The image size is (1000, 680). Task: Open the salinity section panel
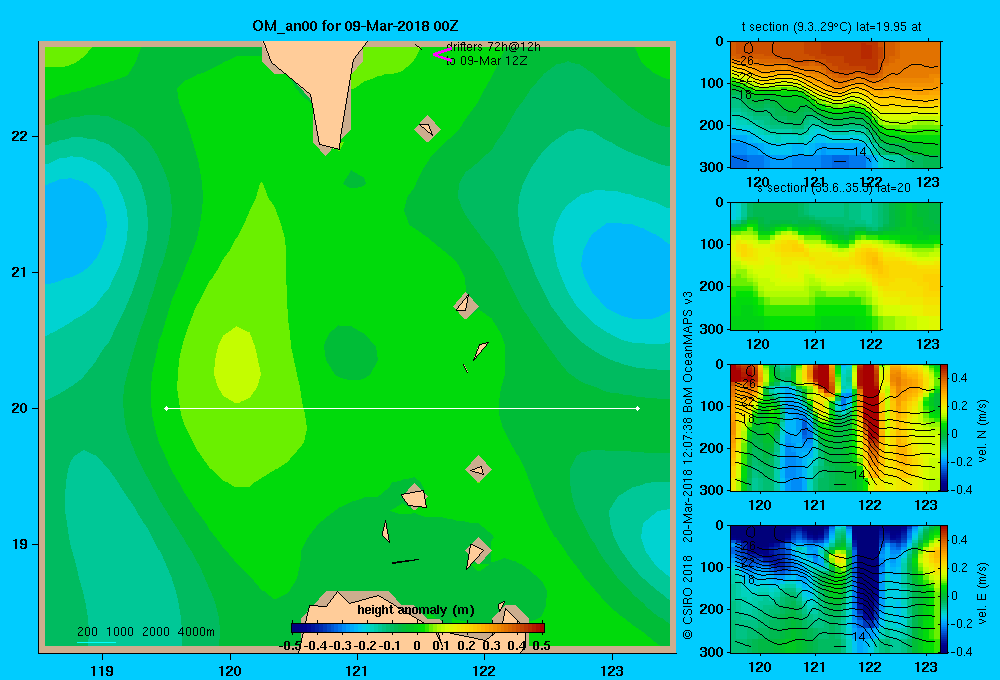(x=835, y=266)
